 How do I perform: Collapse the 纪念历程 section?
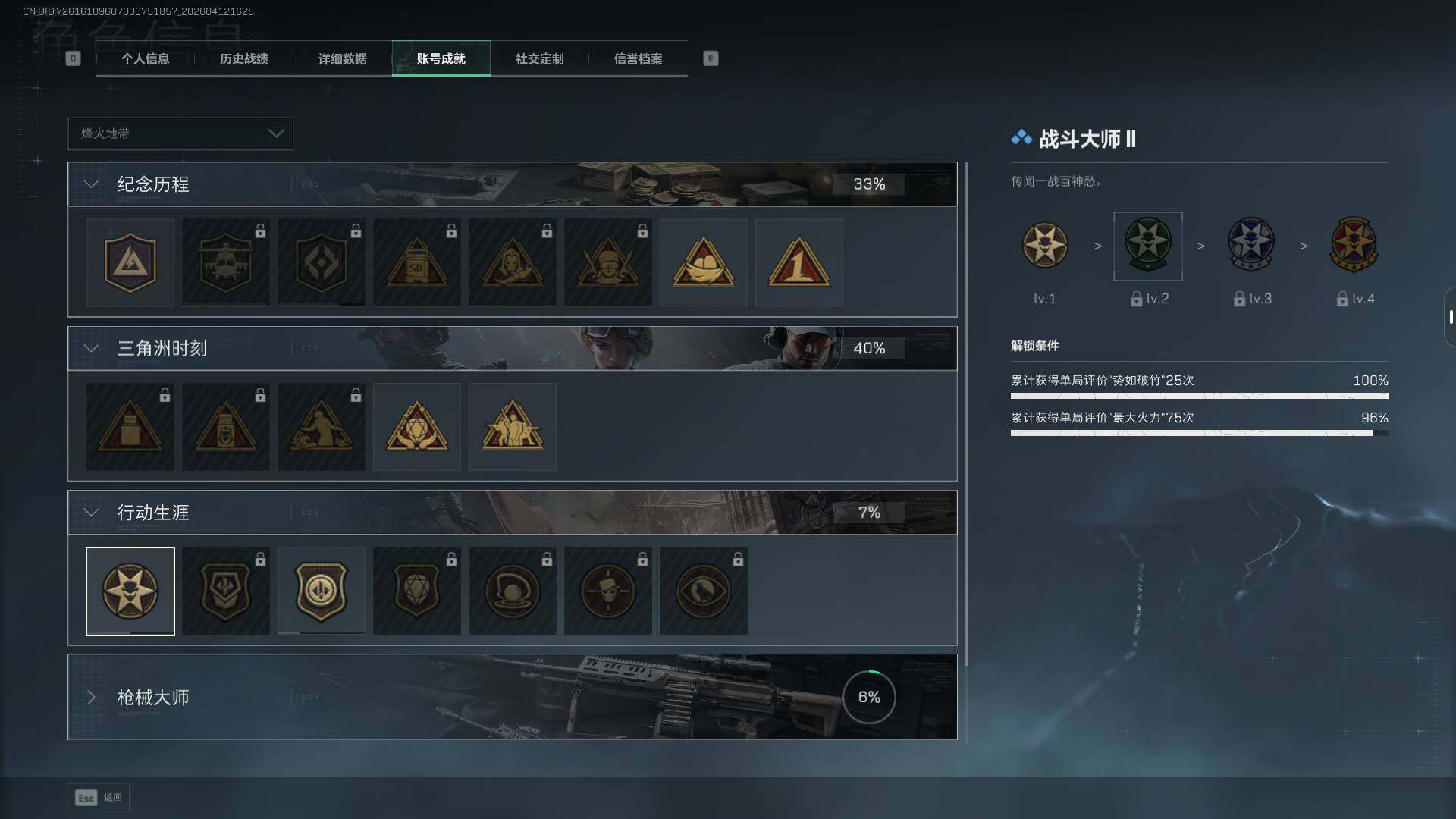coord(91,184)
